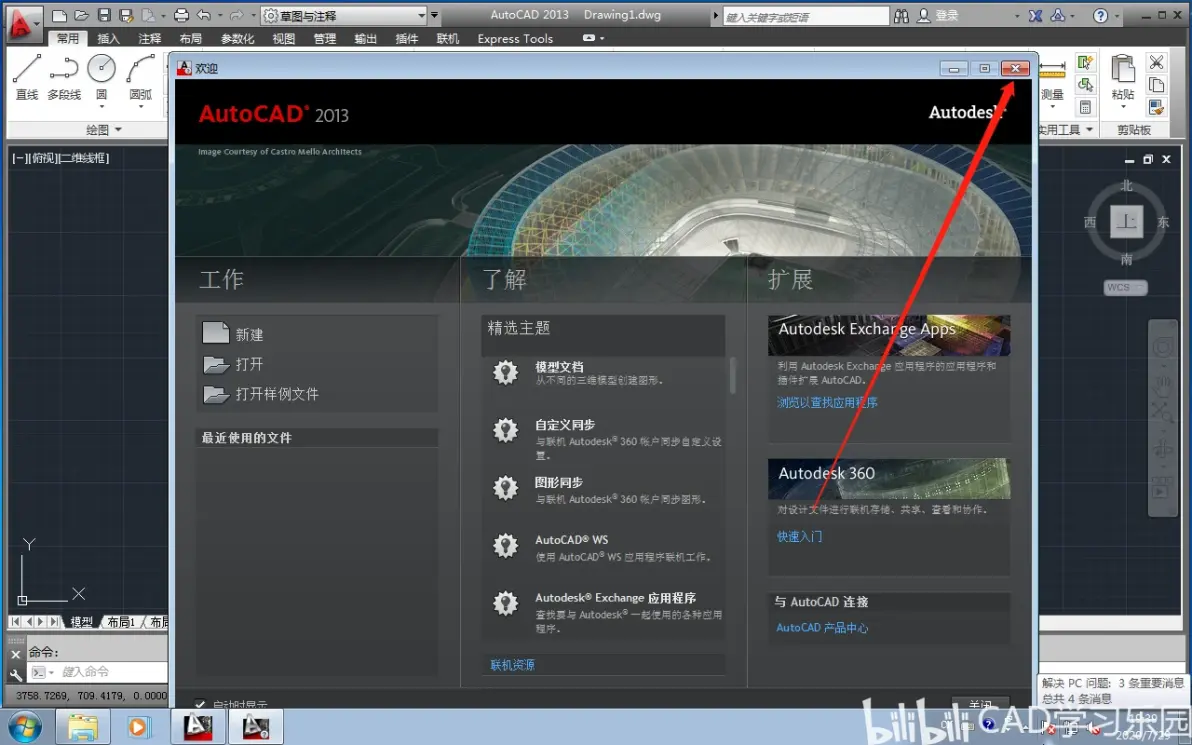Click the 精选主题 list scrollbar
This screenshot has width=1192, height=745.
[732, 375]
